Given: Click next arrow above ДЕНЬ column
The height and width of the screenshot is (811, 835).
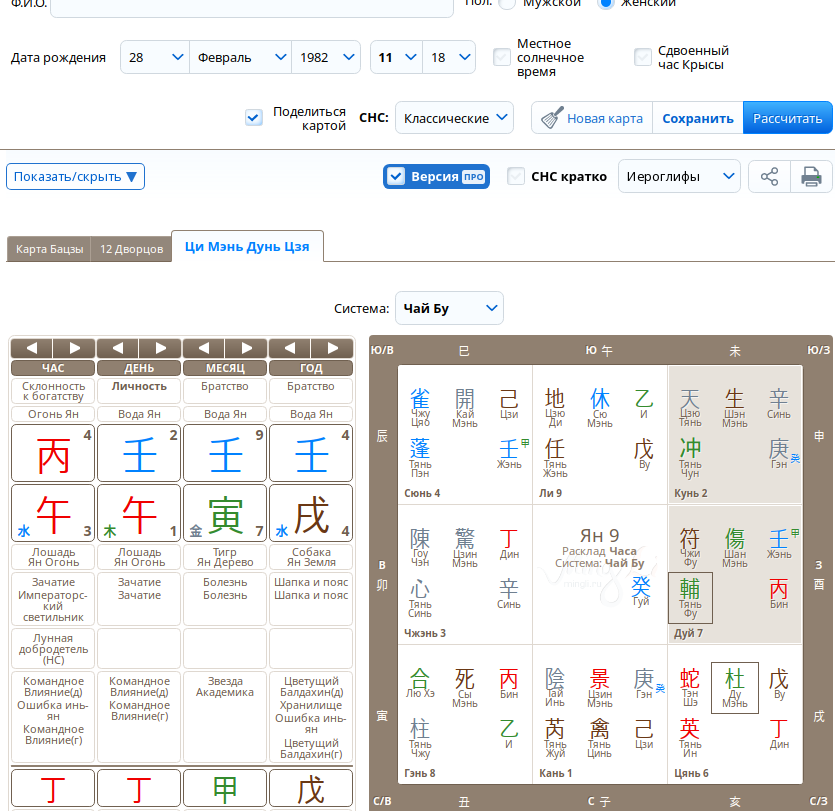Looking at the screenshot, I should [160, 348].
